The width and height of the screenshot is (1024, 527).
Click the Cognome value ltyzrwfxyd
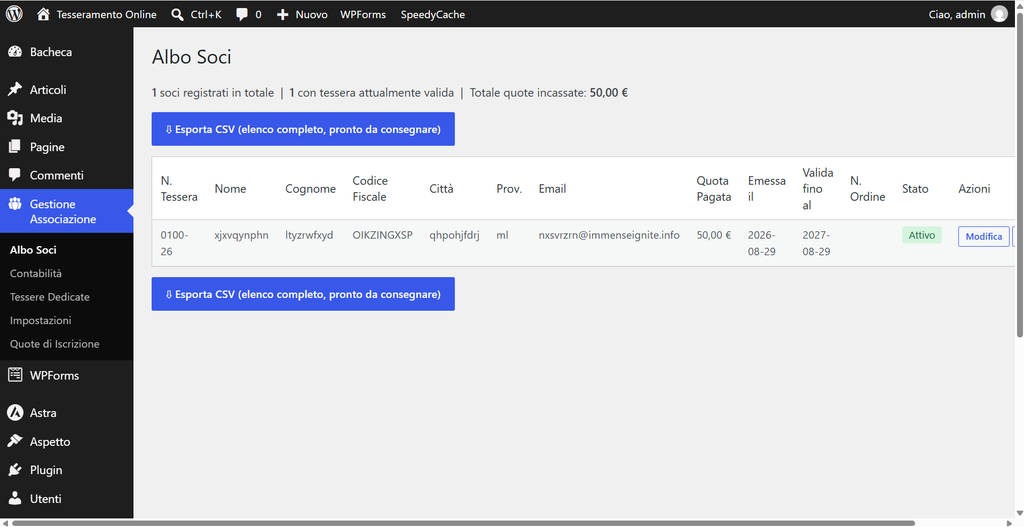coord(309,235)
